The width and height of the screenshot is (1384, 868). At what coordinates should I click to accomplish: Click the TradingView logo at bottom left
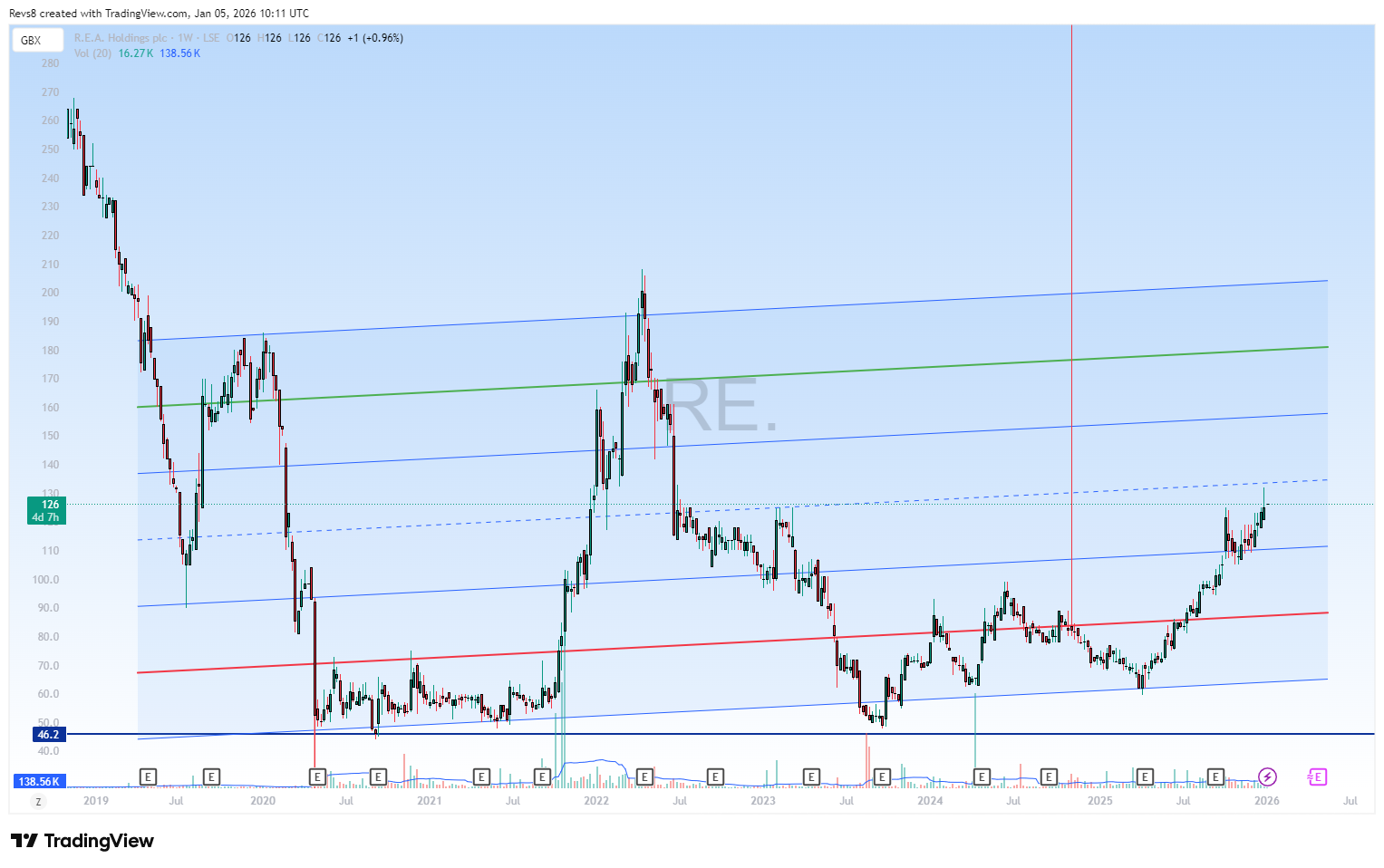coord(82,841)
